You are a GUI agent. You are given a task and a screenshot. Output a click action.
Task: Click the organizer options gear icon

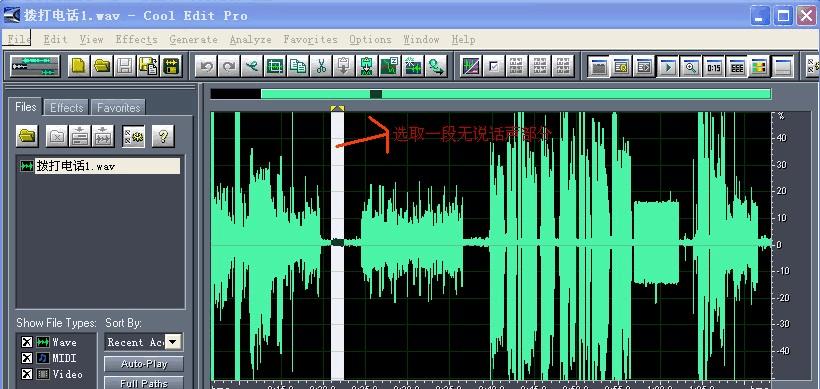(133, 136)
